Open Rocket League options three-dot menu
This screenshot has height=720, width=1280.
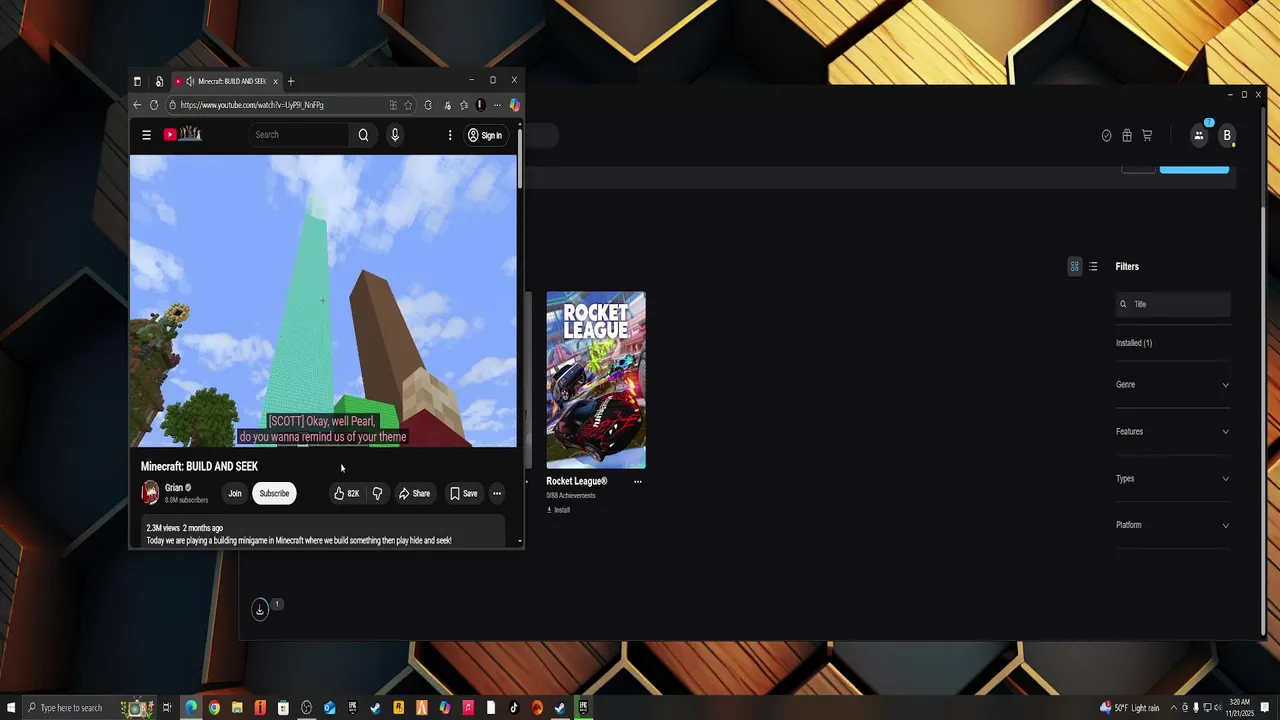coord(638,482)
